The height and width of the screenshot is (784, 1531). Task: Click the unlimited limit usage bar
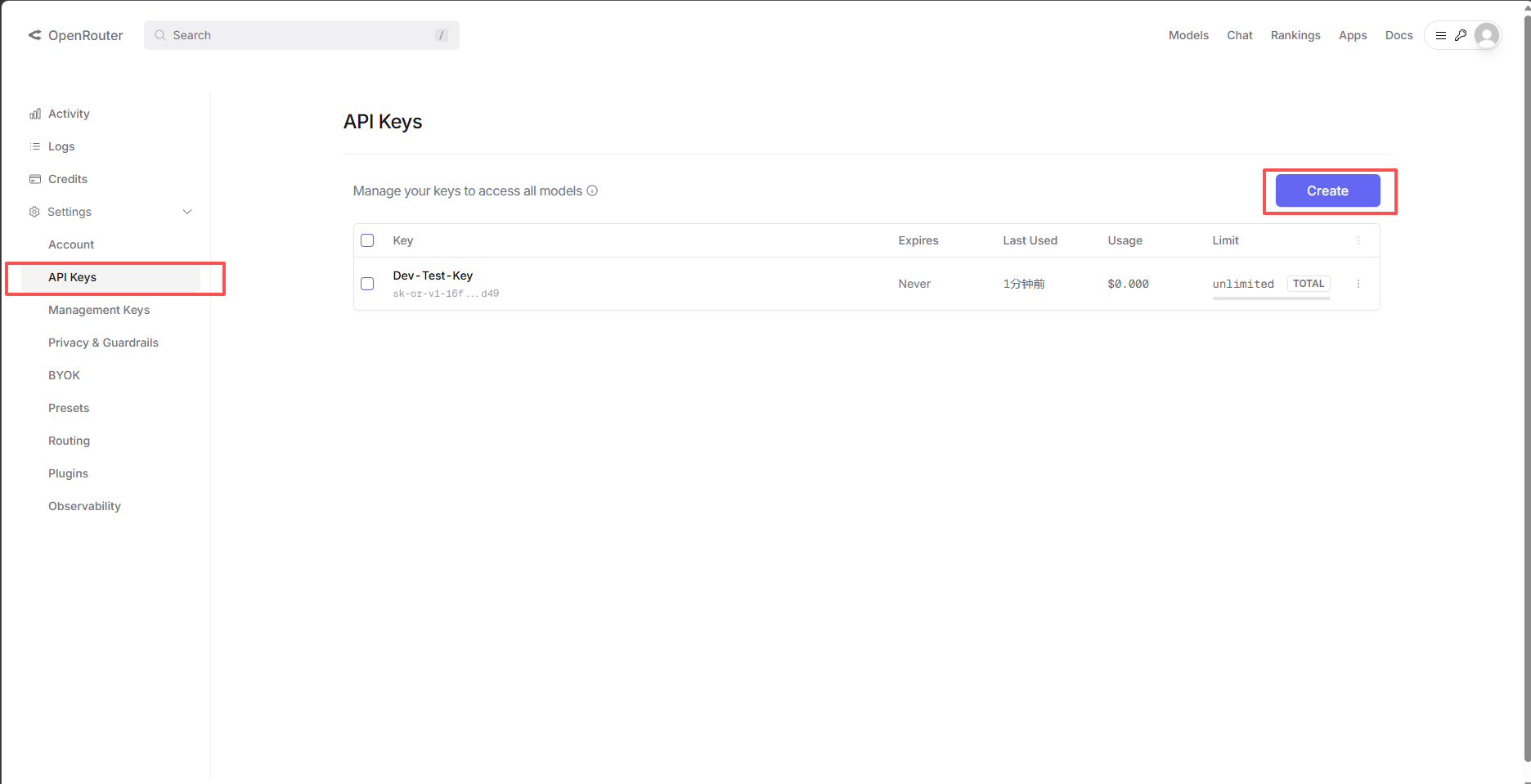point(1271,298)
